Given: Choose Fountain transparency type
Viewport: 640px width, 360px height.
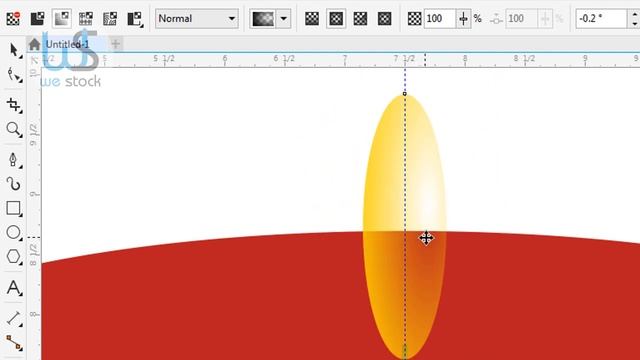Looking at the screenshot, I should pyautogui.click(x=62, y=19).
